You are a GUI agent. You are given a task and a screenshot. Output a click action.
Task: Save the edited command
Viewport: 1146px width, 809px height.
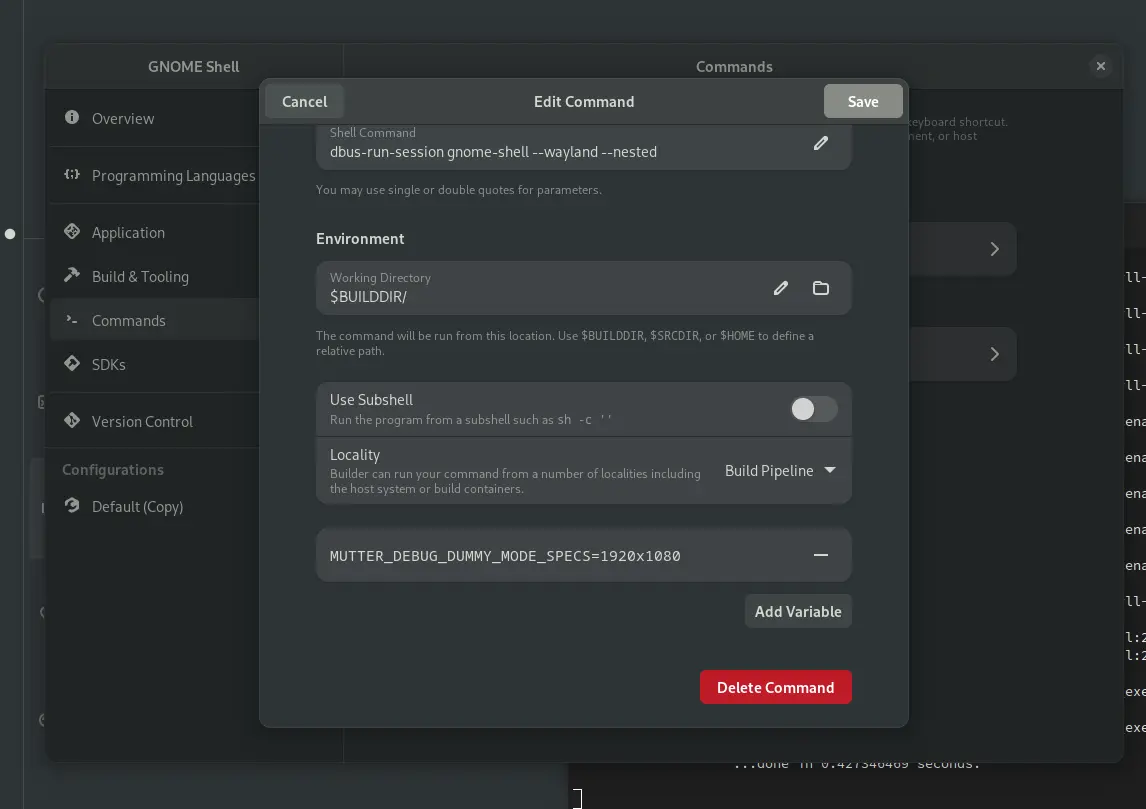862,100
